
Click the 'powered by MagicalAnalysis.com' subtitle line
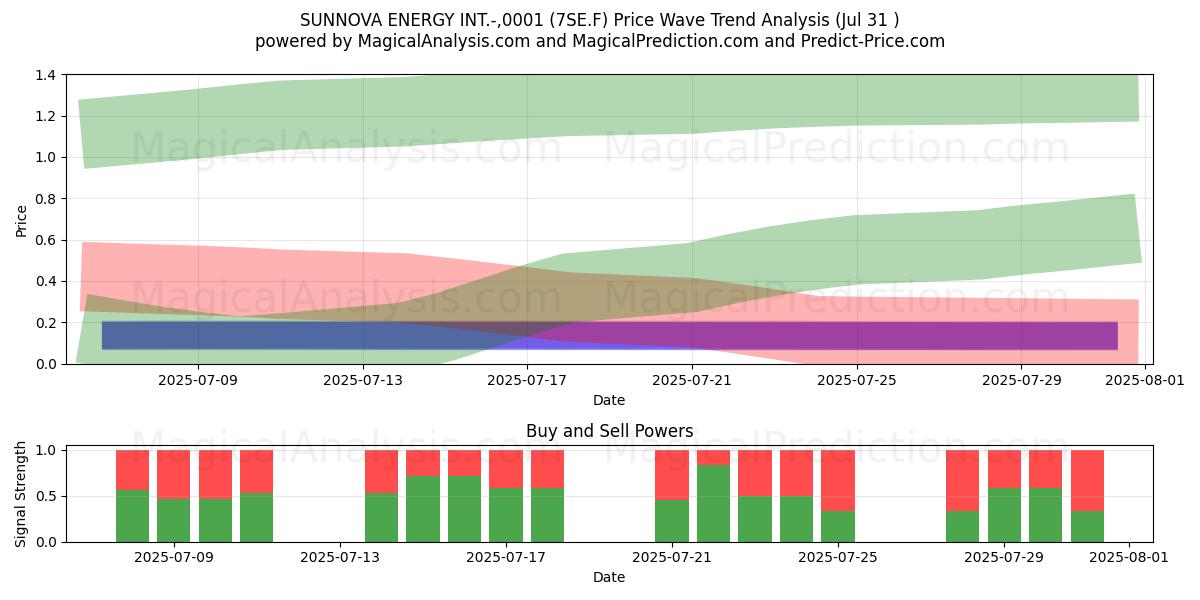[x=600, y=41]
